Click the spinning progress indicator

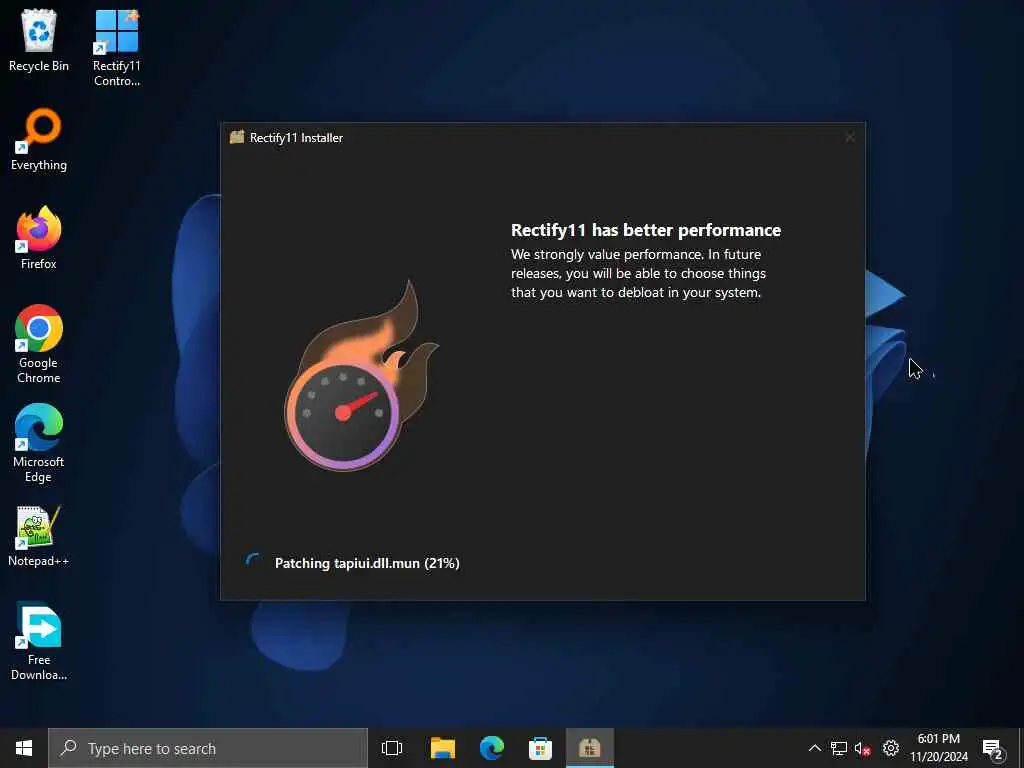coord(253,562)
